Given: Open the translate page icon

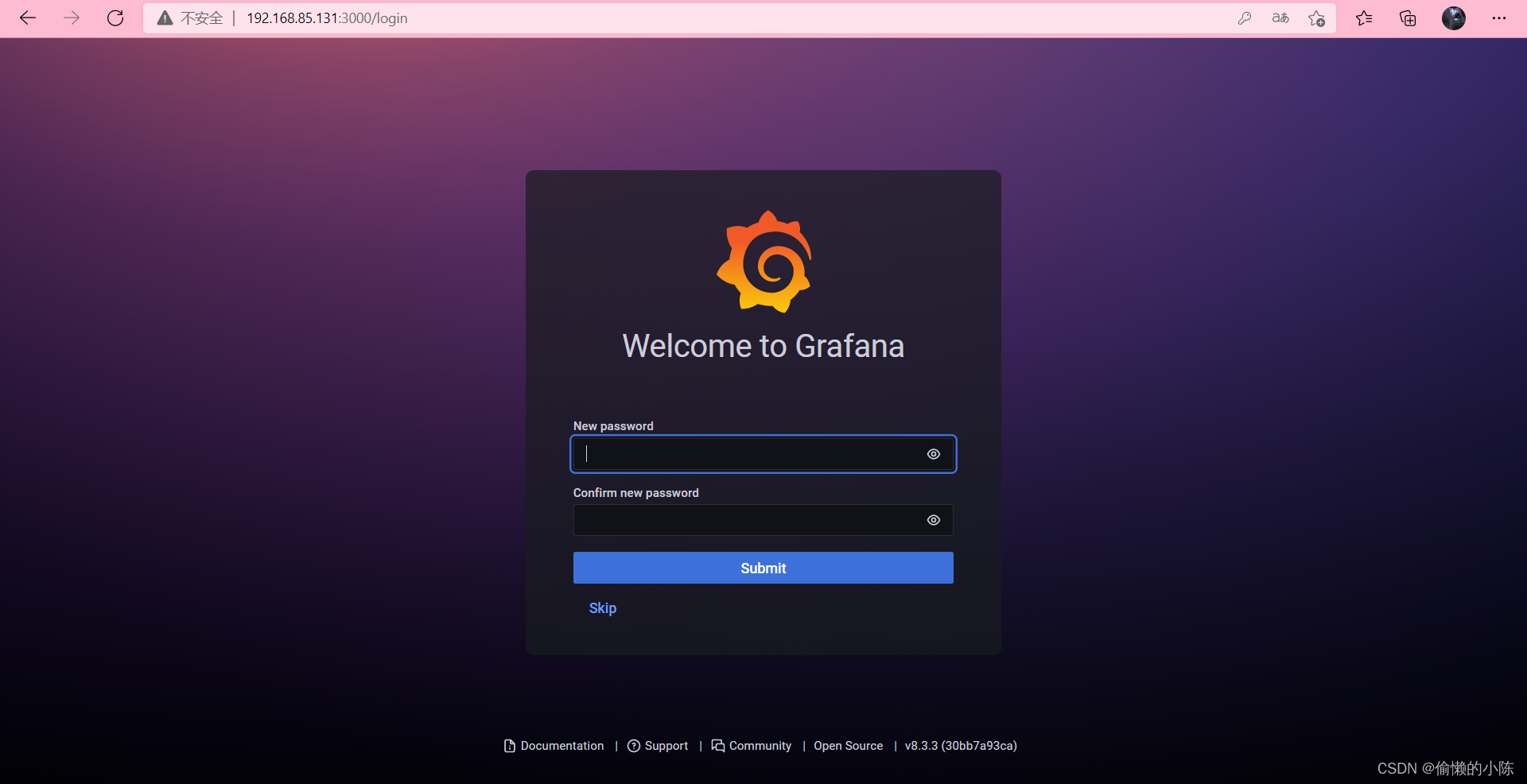Looking at the screenshot, I should pos(1280,18).
